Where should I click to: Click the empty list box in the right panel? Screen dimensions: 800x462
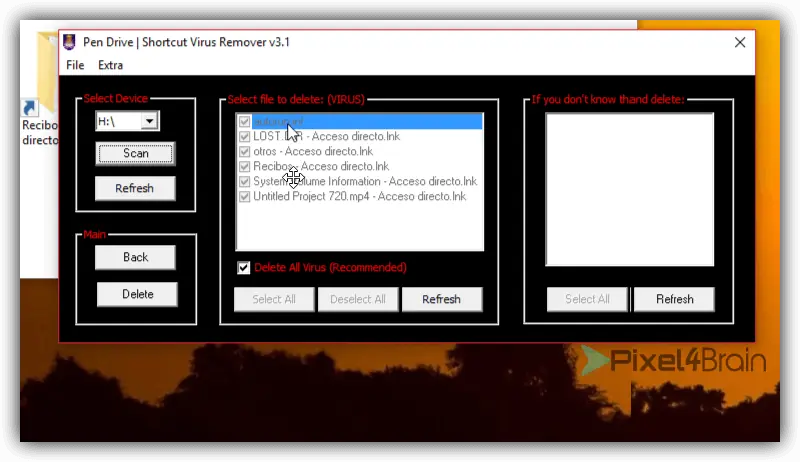pyautogui.click(x=630, y=190)
